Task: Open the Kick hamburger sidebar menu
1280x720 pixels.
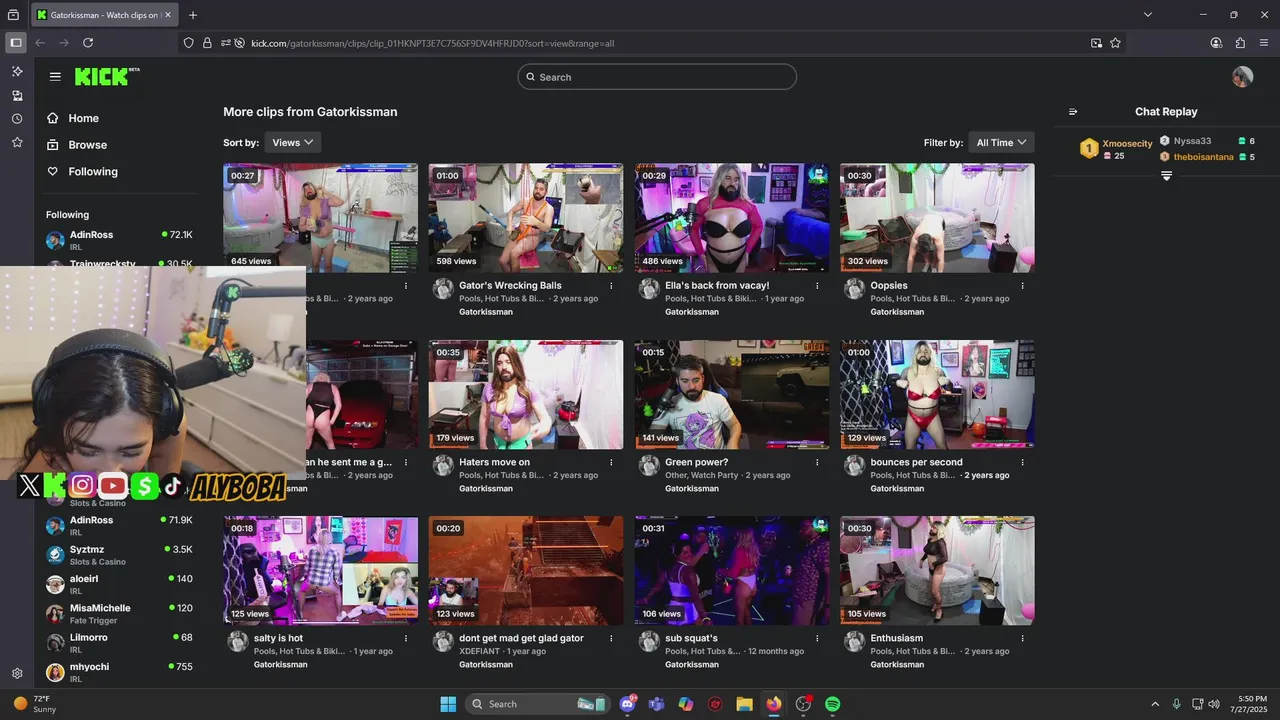Action: [x=55, y=76]
